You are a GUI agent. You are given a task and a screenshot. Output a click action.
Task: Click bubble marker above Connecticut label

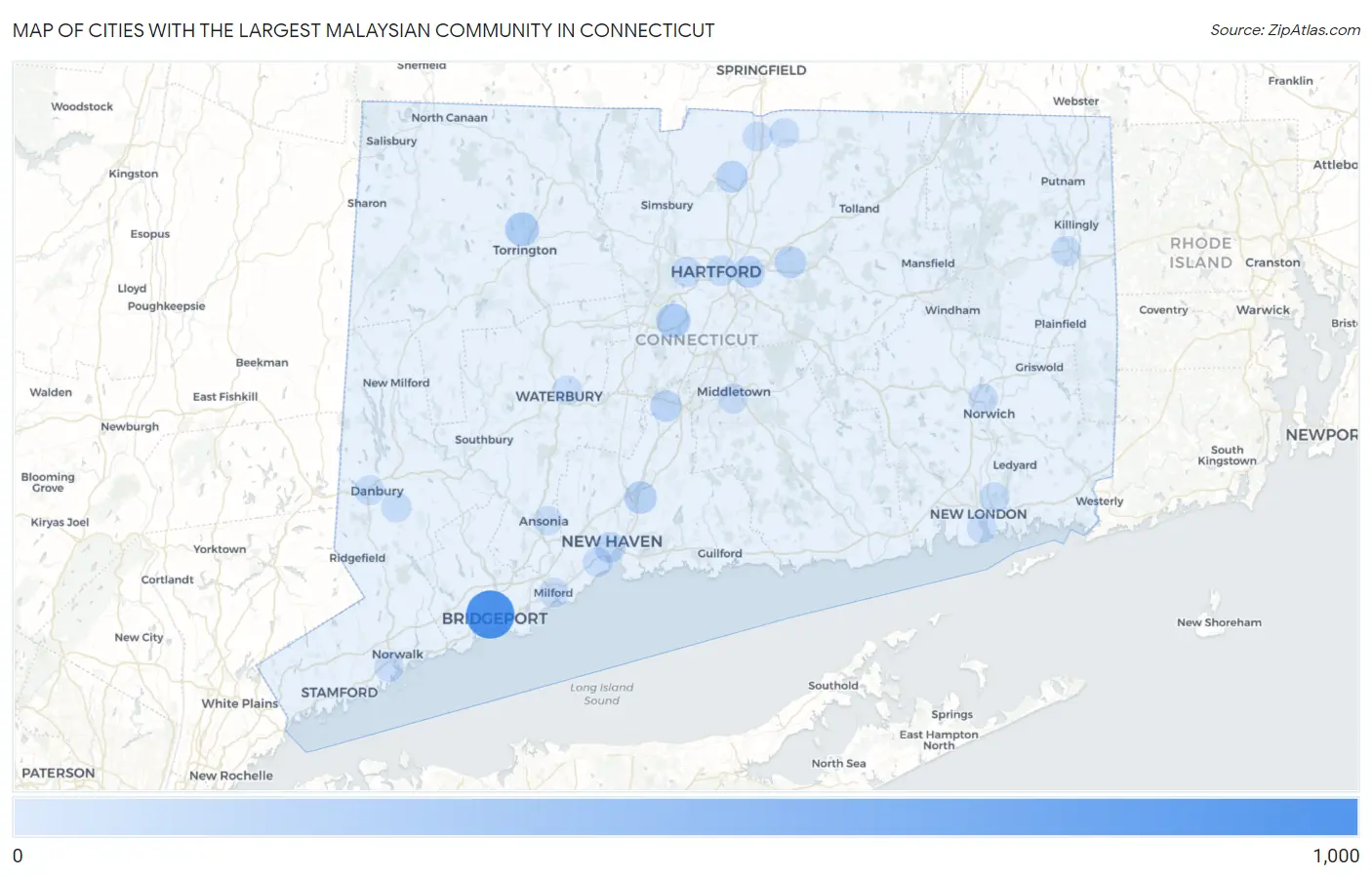tap(673, 320)
